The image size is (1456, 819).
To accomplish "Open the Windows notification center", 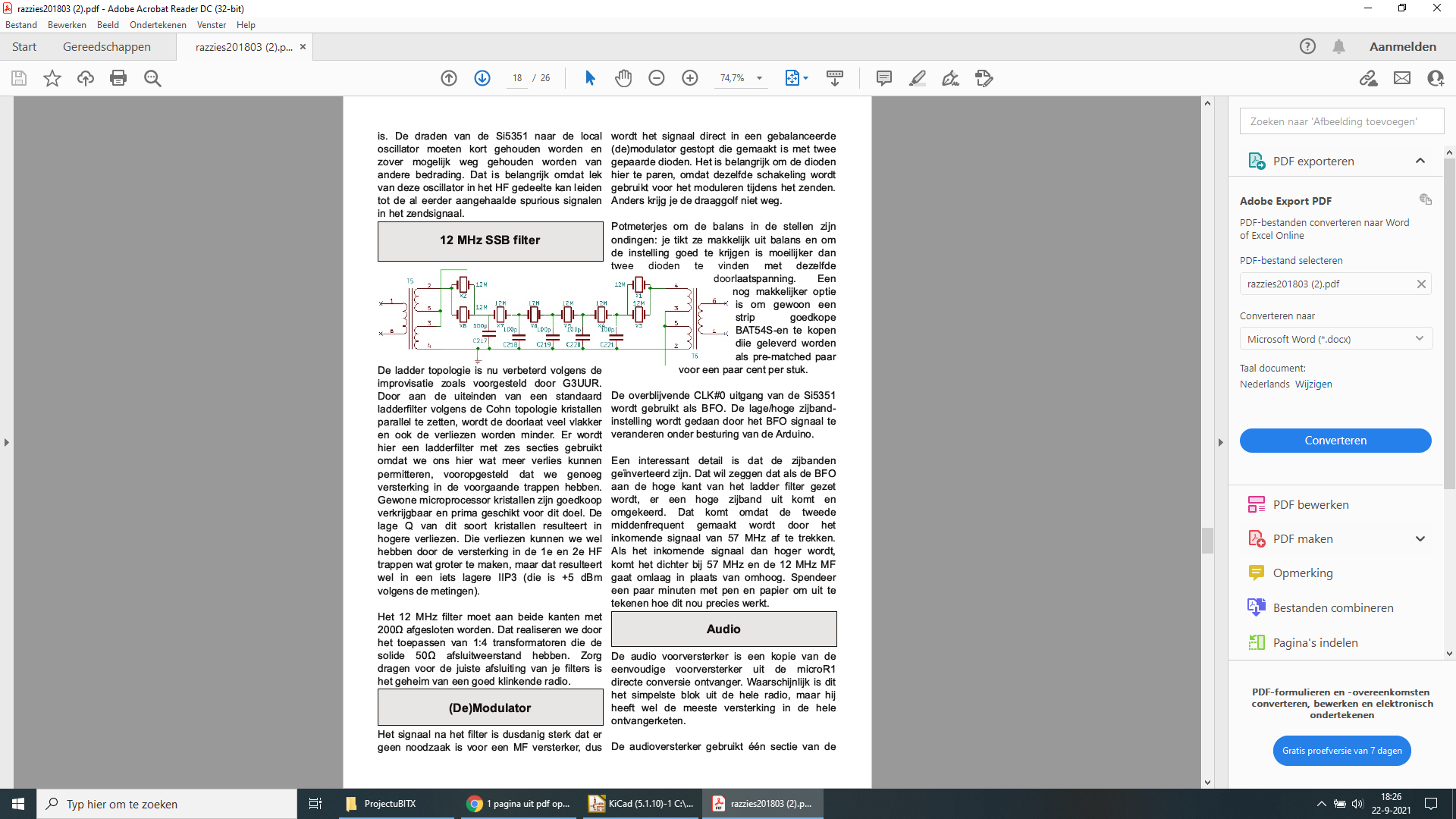I will coord(1431,804).
